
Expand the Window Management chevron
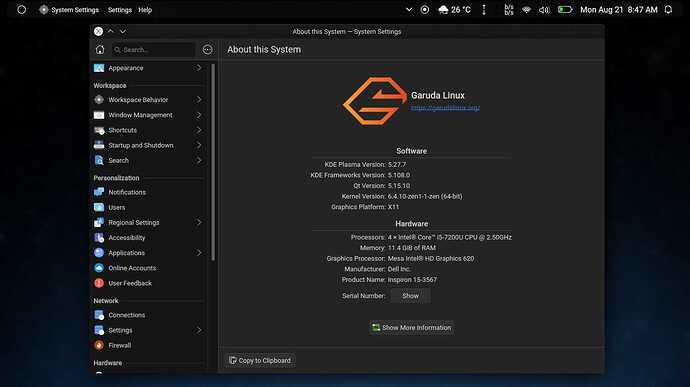(199, 115)
